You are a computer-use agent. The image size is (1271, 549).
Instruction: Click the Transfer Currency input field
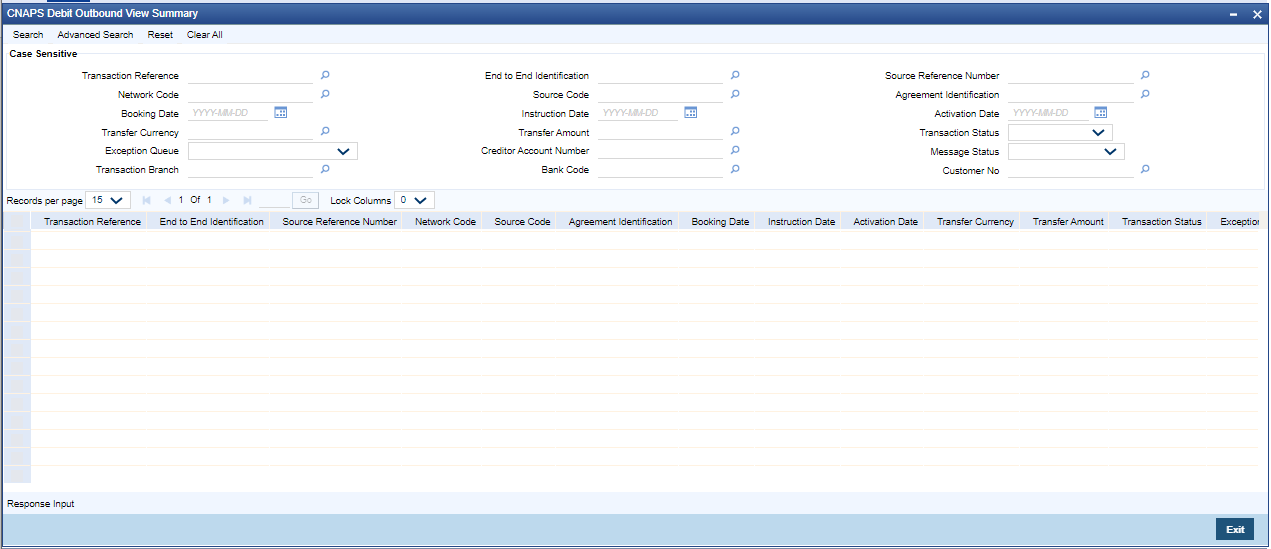tap(250, 131)
